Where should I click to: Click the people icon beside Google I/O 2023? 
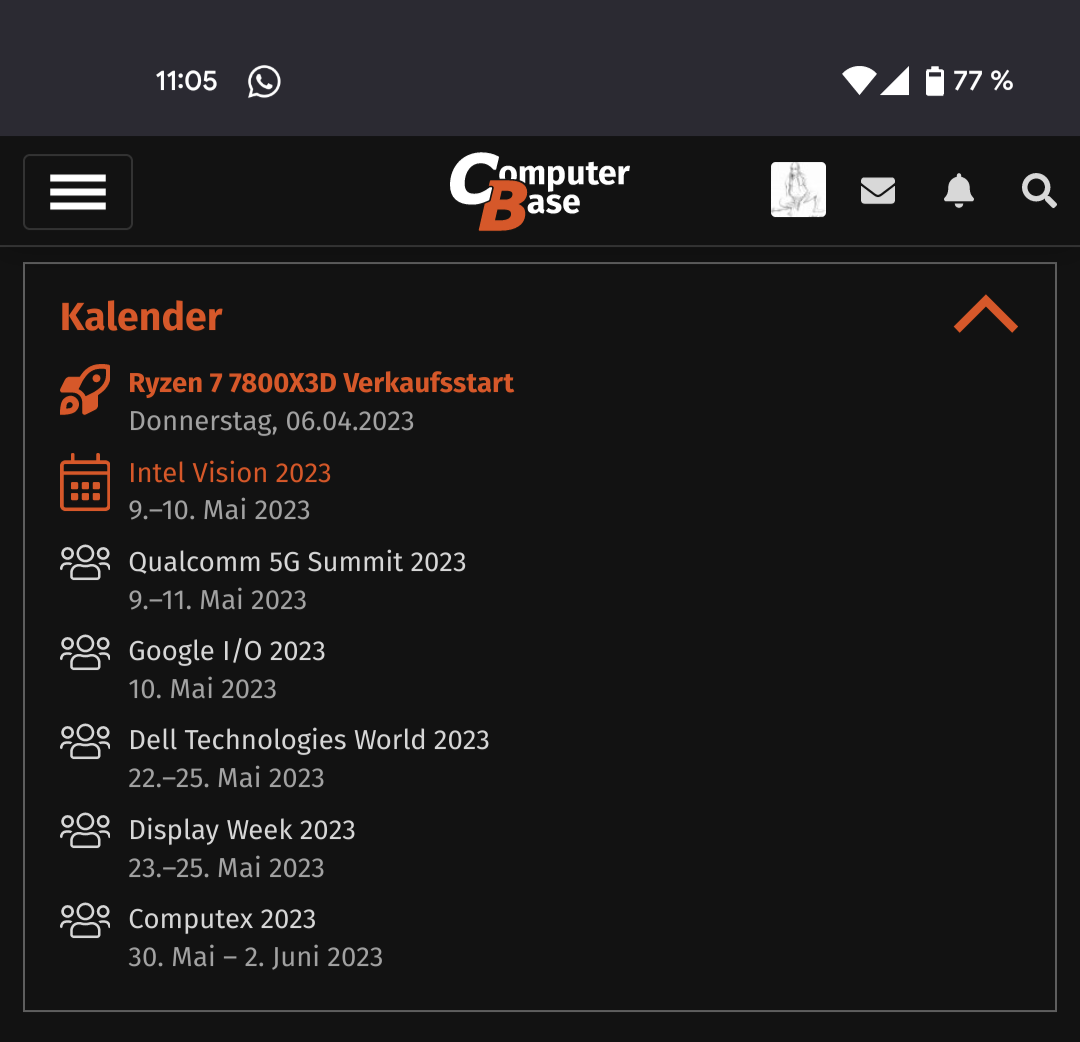[85, 651]
